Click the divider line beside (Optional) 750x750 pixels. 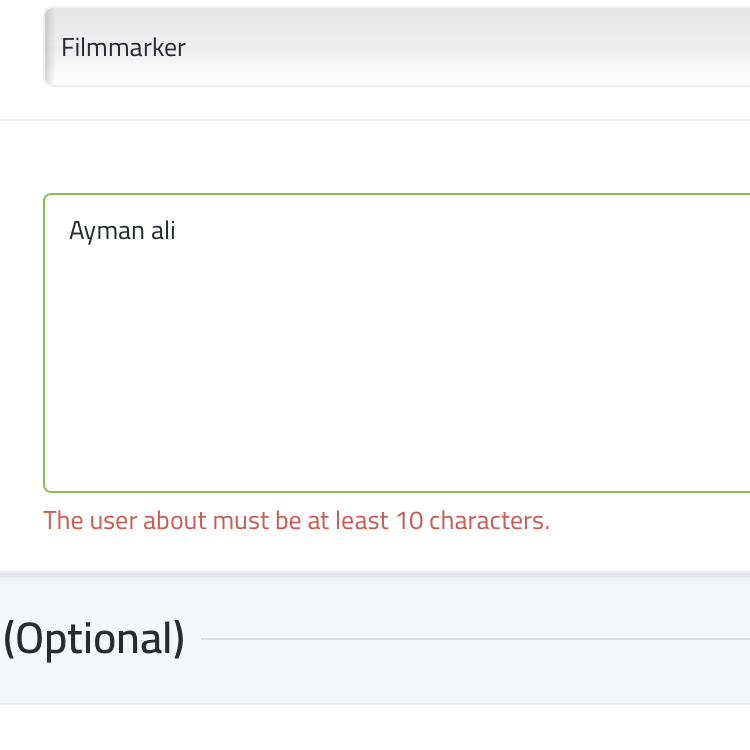point(475,638)
